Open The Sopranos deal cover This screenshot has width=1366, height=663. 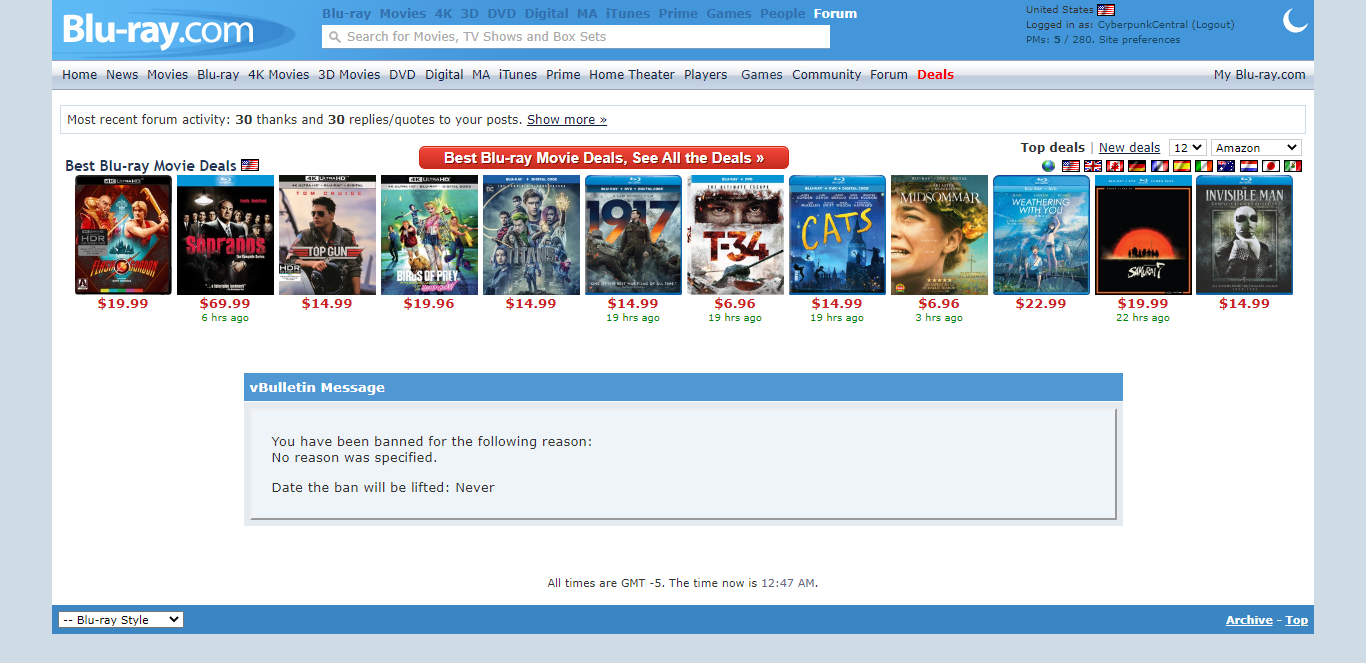[225, 235]
